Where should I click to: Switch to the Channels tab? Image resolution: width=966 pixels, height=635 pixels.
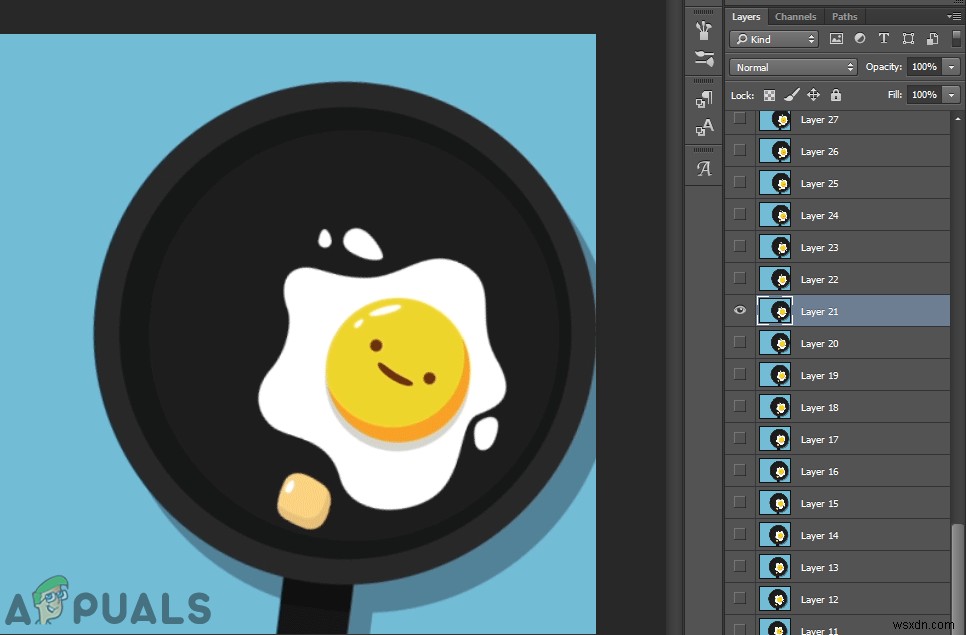(x=795, y=16)
